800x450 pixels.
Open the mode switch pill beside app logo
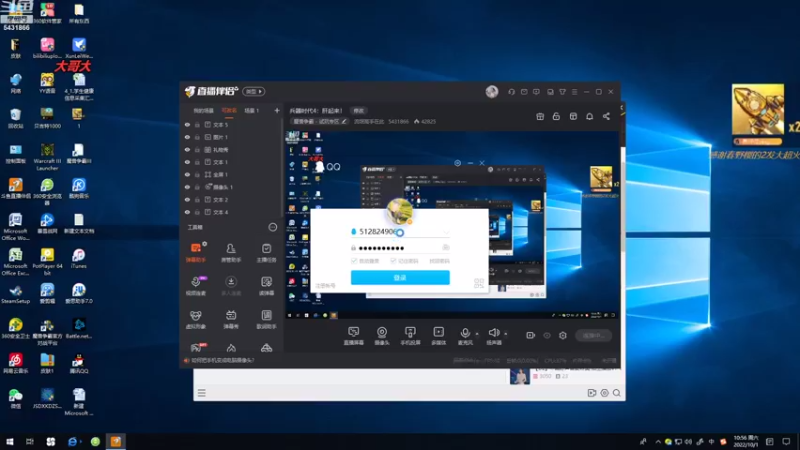click(254, 91)
